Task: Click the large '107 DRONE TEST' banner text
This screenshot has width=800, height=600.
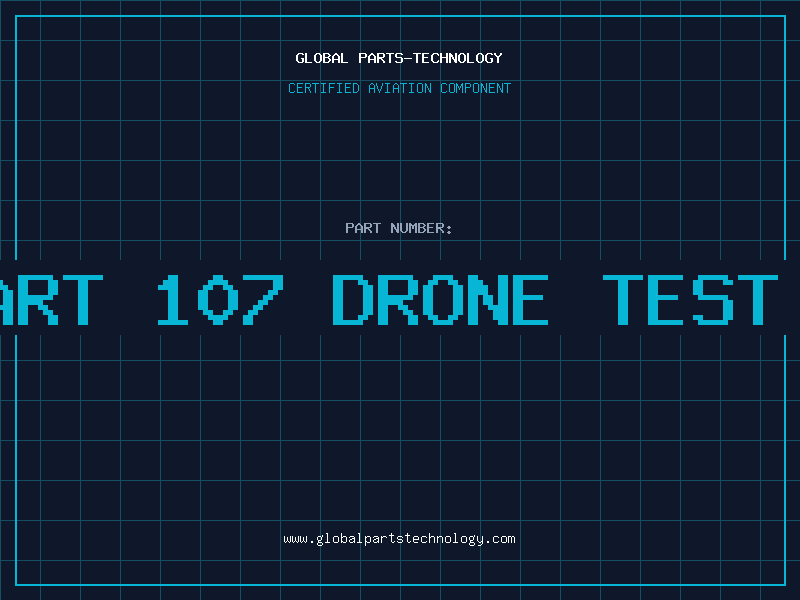Action: pos(467,299)
